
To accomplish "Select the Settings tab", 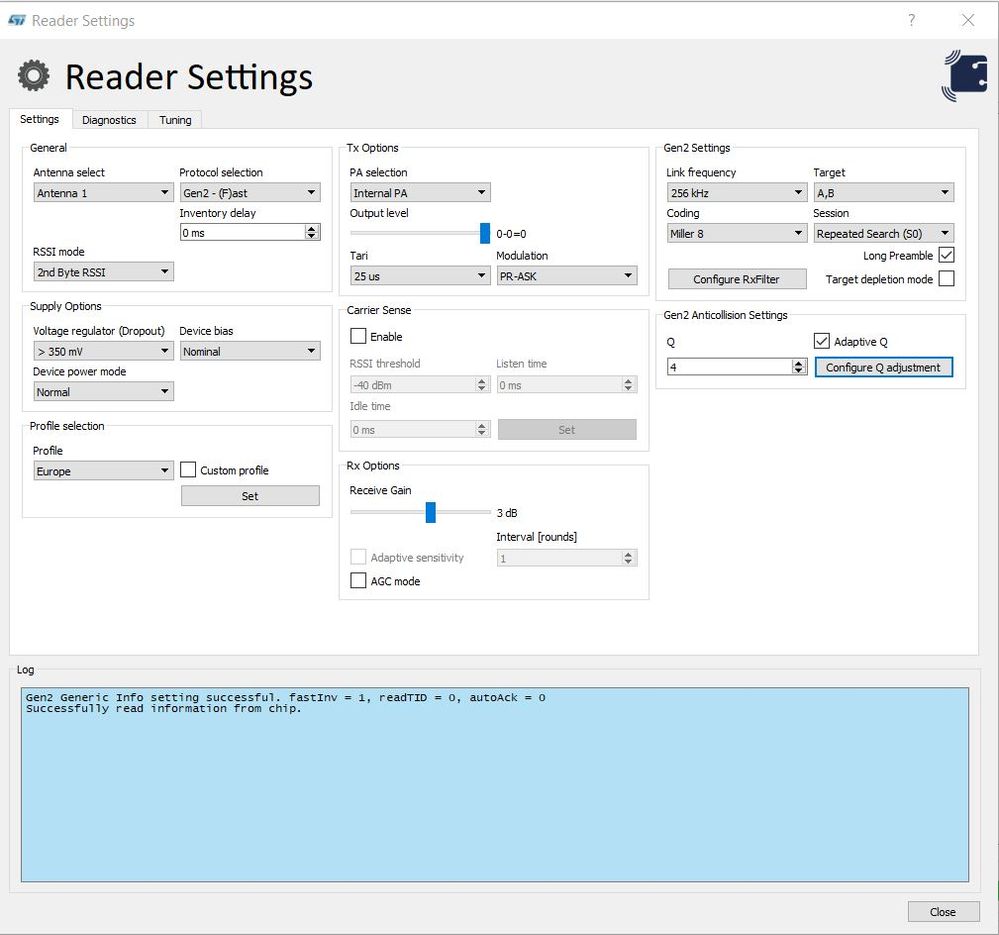I will [x=40, y=119].
